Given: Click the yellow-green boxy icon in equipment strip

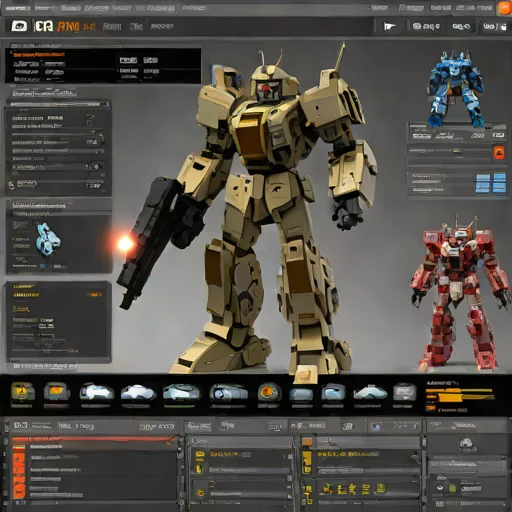Looking at the screenshot, I should (x=23, y=391).
